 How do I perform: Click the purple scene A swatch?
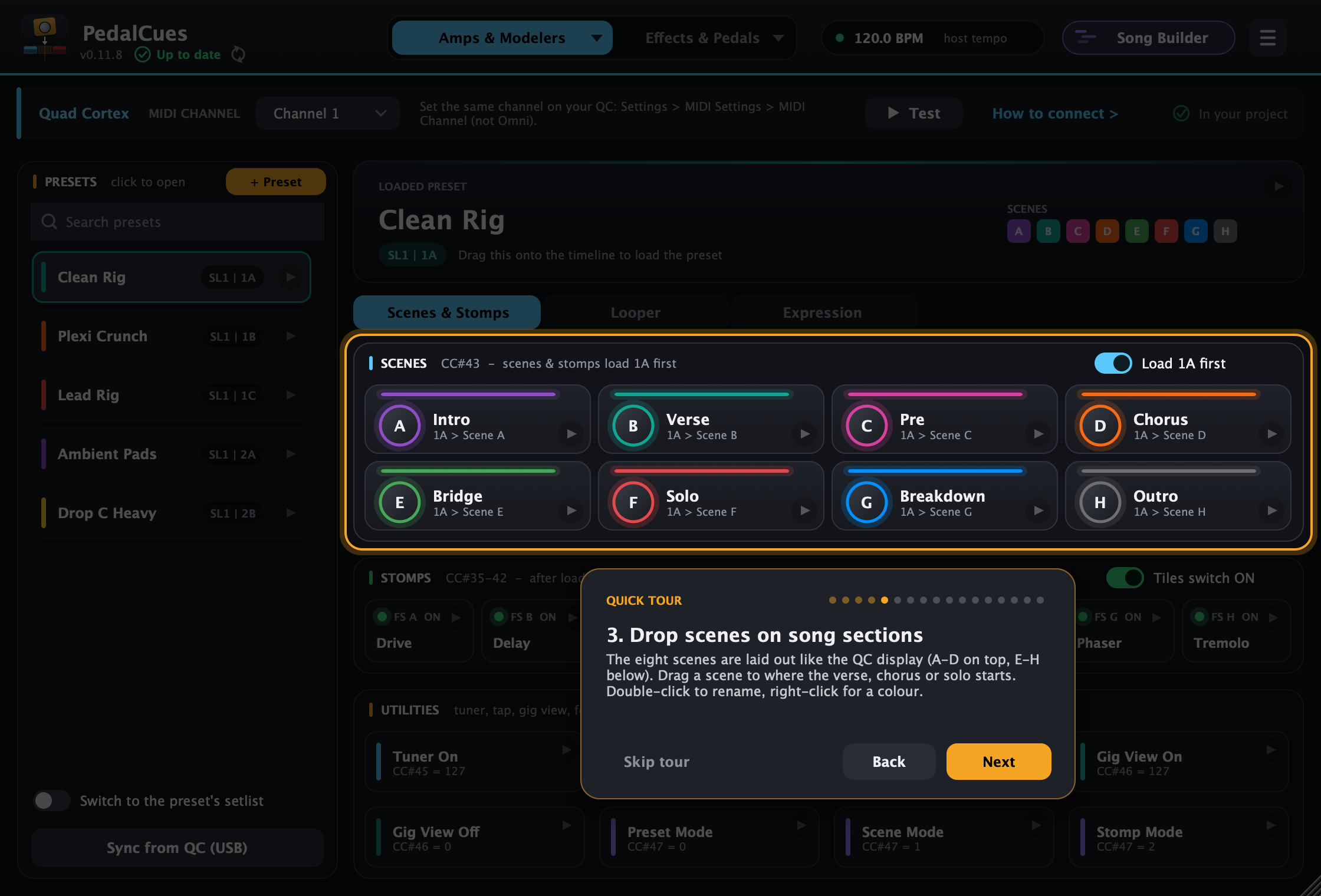click(x=1018, y=231)
